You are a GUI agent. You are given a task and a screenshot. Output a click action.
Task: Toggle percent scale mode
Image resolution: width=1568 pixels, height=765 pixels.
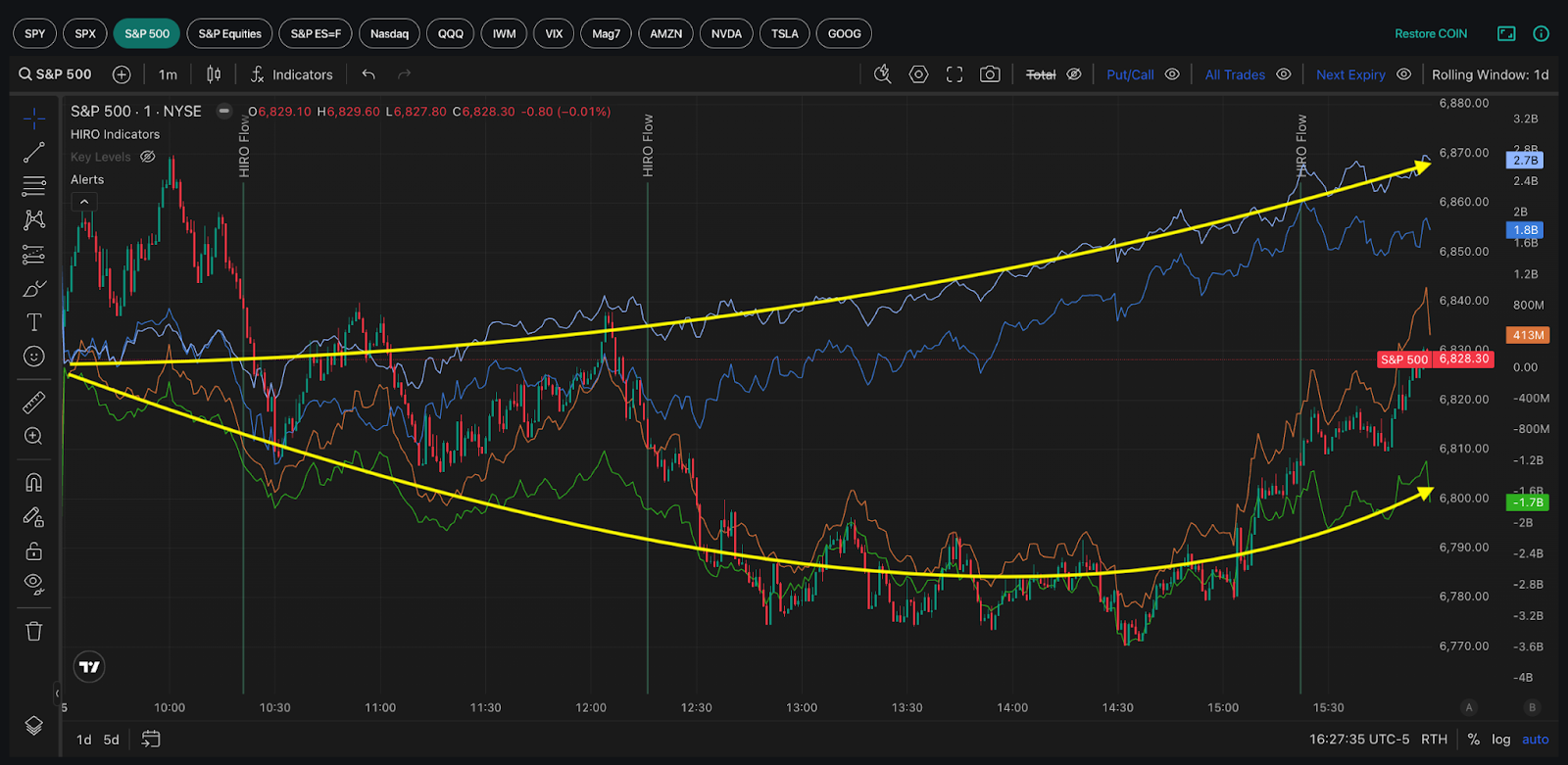[x=1474, y=740]
